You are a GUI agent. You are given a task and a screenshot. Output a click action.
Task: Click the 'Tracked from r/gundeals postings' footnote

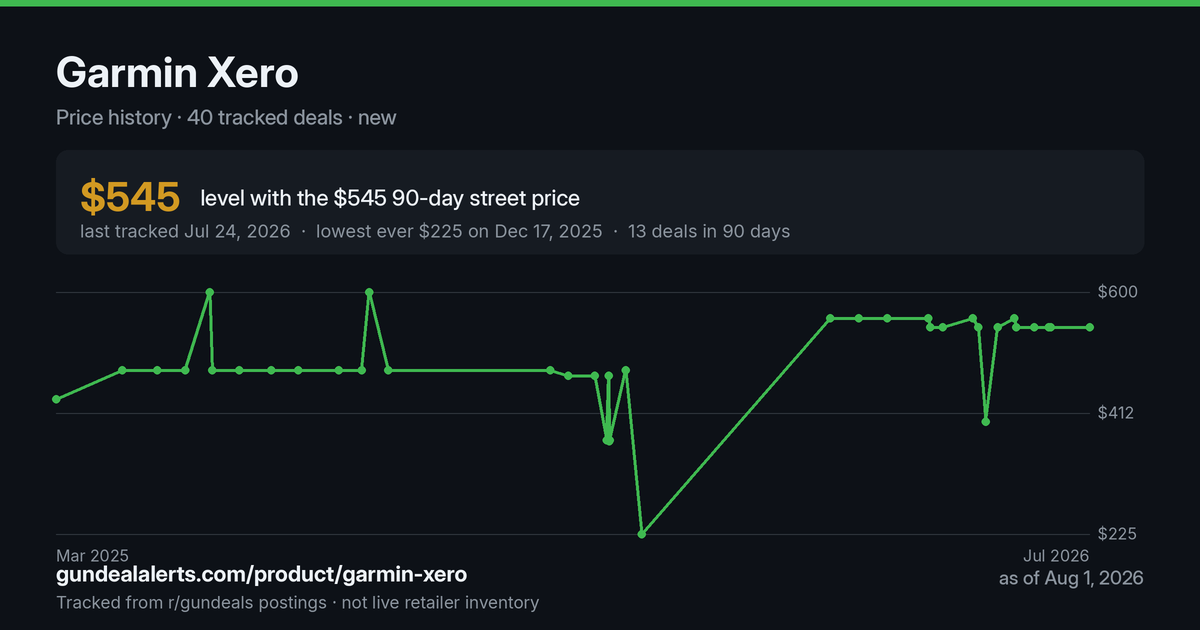click(191, 602)
